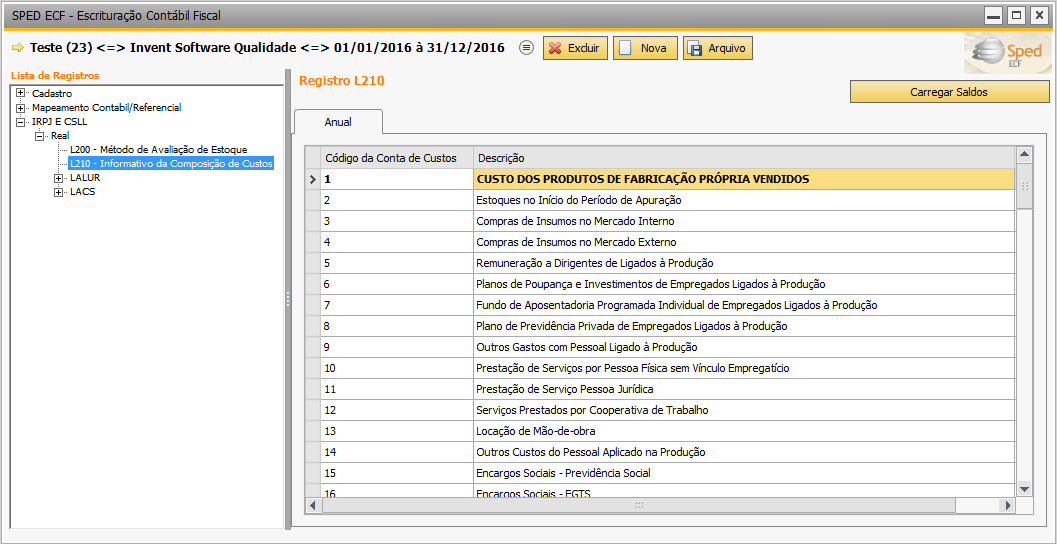Collapse the Real tree node

coord(40,136)
